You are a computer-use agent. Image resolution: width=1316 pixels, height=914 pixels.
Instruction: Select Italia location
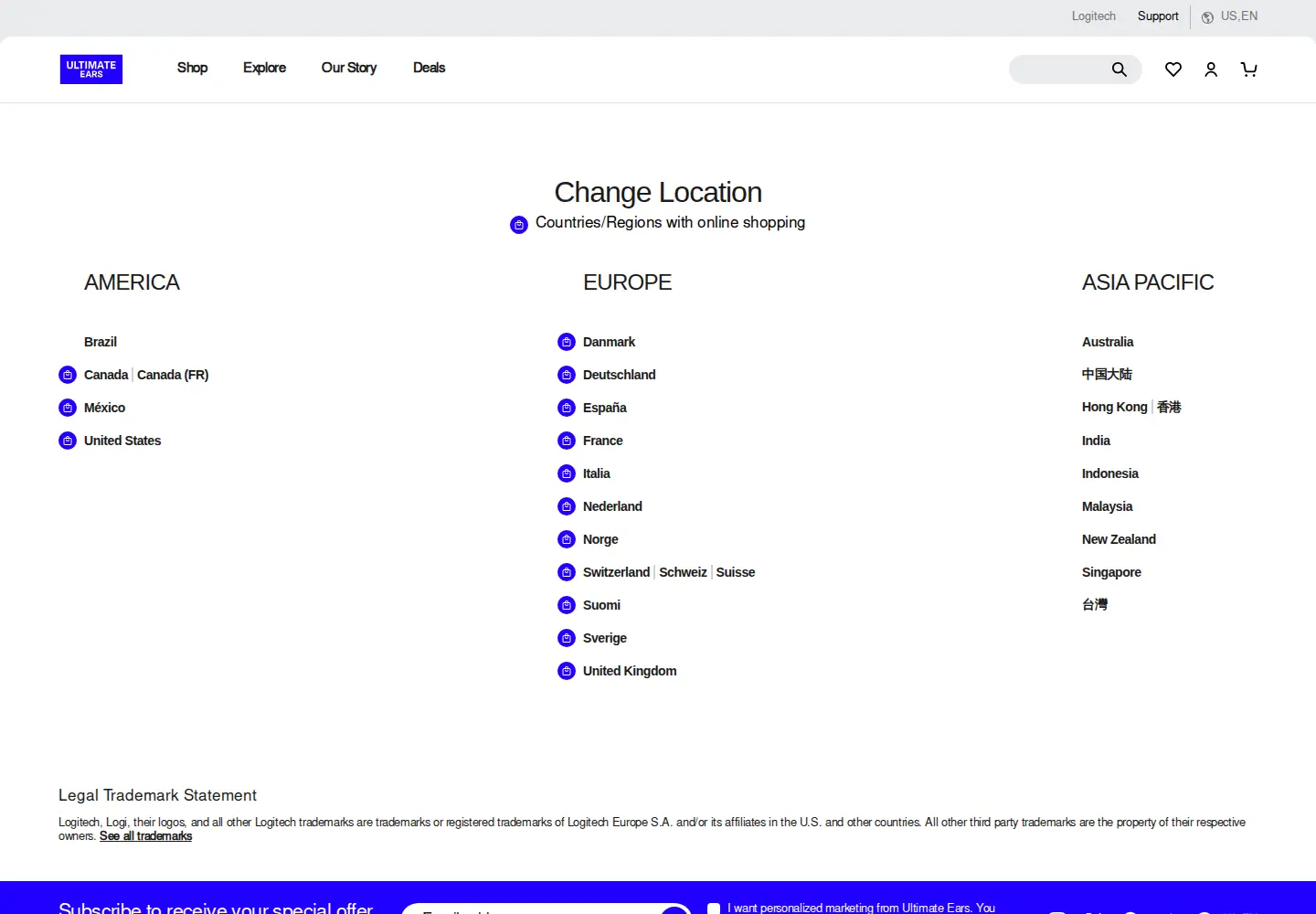[x=596, y=473]
